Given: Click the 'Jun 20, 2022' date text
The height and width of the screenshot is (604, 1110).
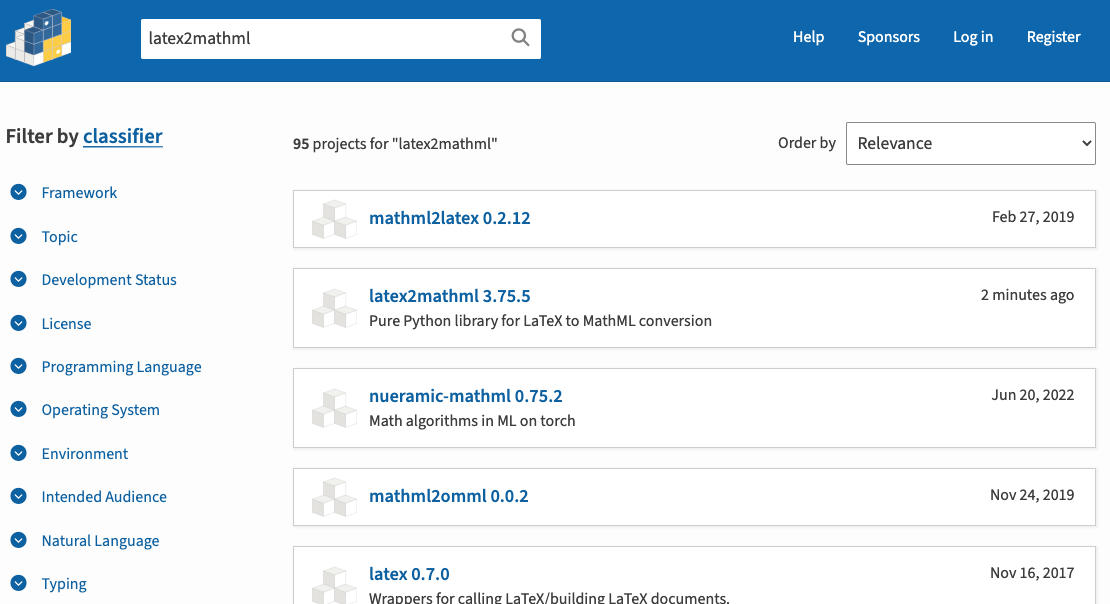Looking at the screenshot, I should point(1033,394).
